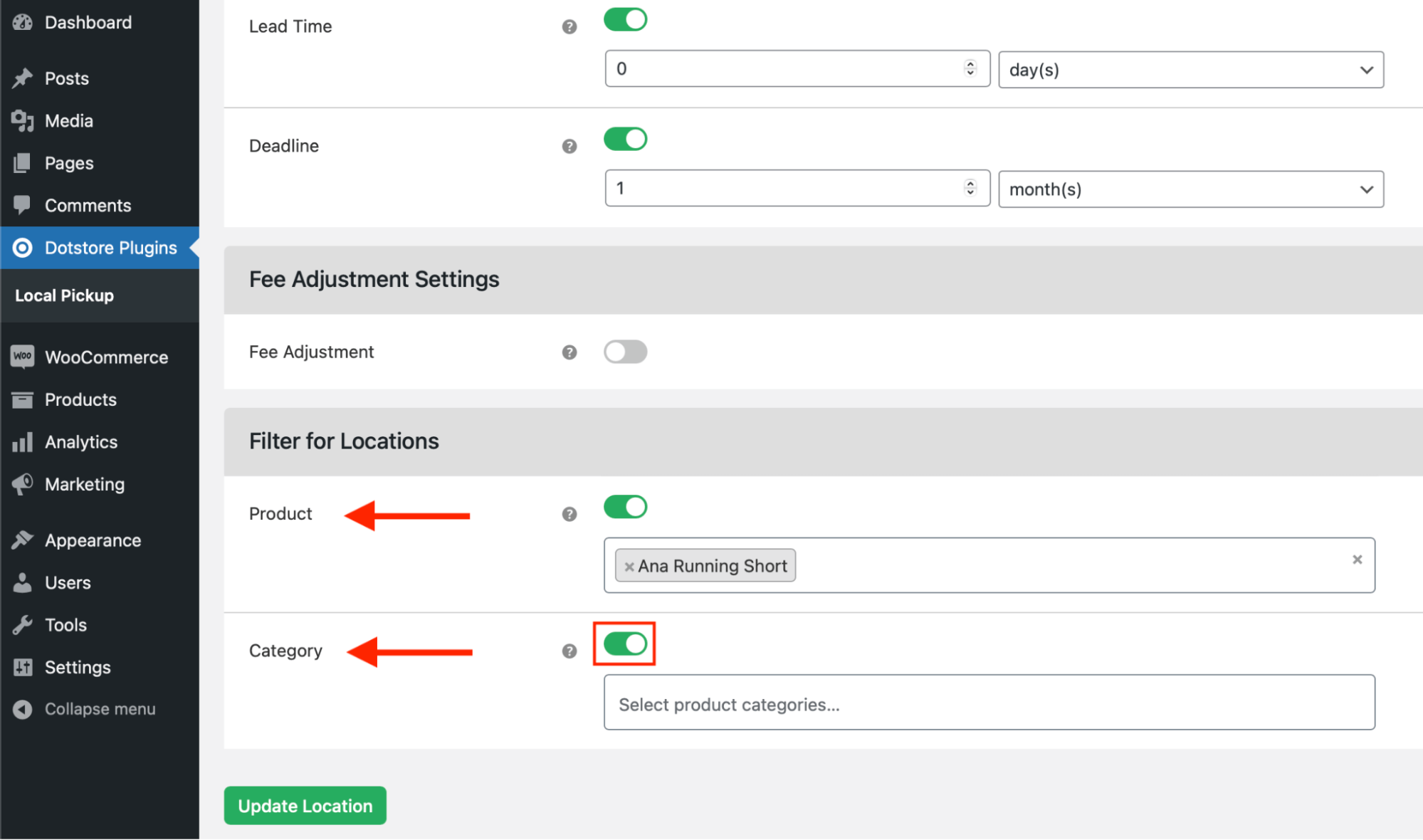The height and width of the screenshot is (840, 1423).
Task: Switch to the Local Pickup menu item
Action: point(64,295)
